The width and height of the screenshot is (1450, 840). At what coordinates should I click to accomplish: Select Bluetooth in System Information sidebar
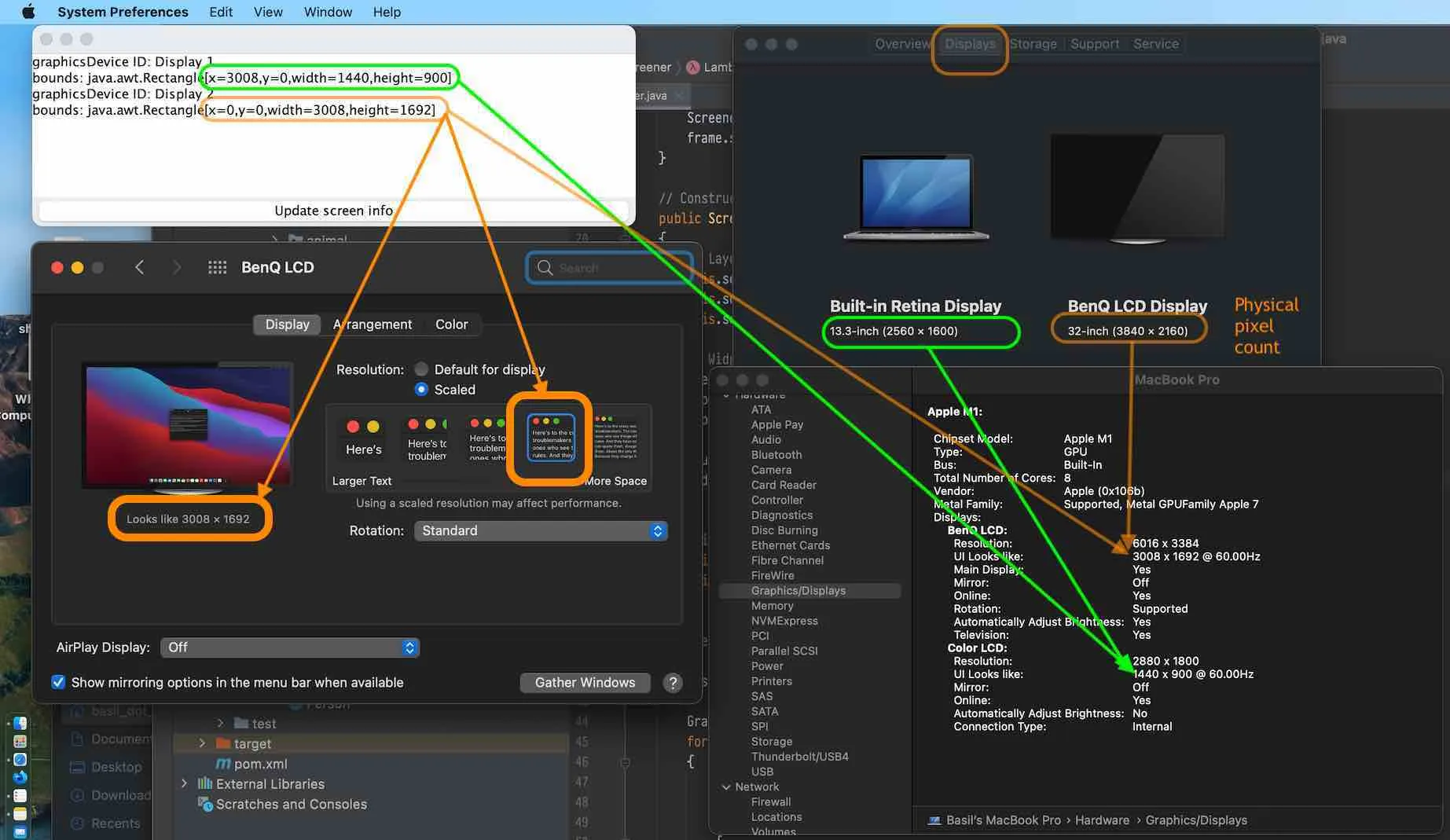pos(776,455)
